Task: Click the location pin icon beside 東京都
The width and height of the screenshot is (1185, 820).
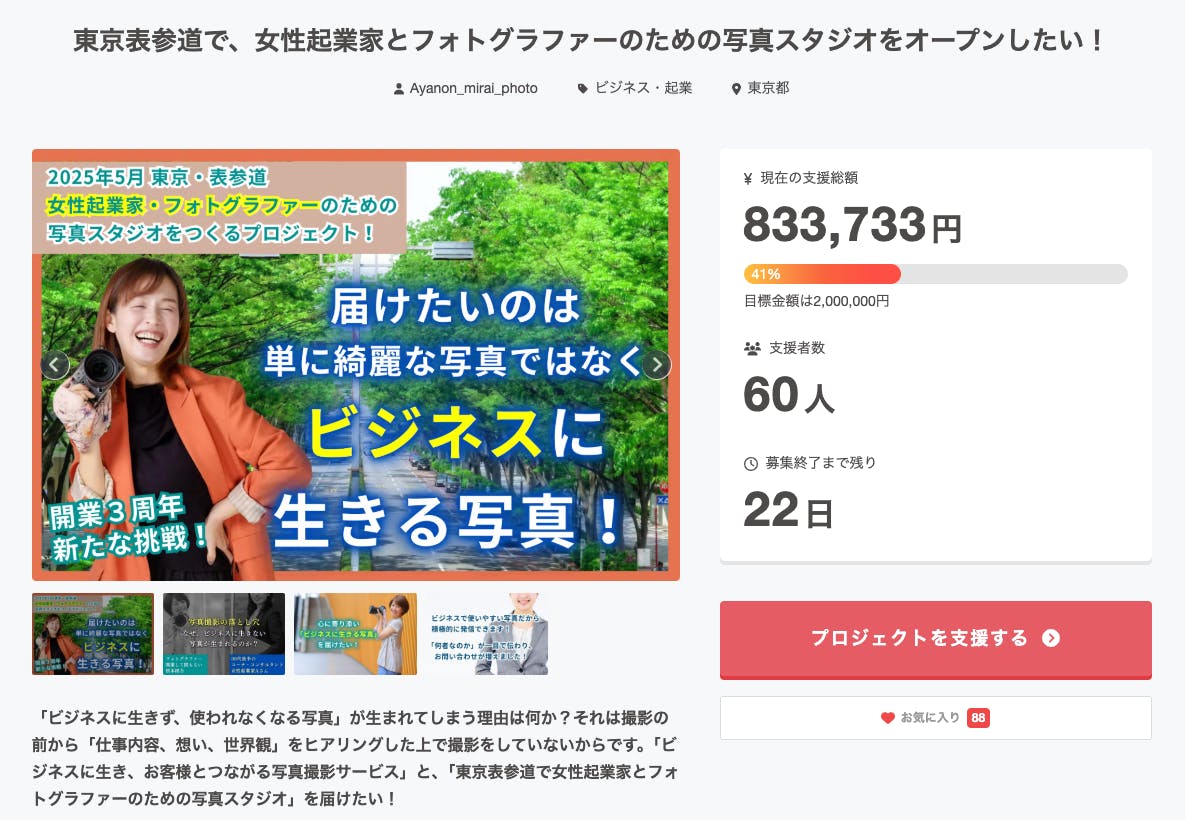Action: [x=737, y=89]
